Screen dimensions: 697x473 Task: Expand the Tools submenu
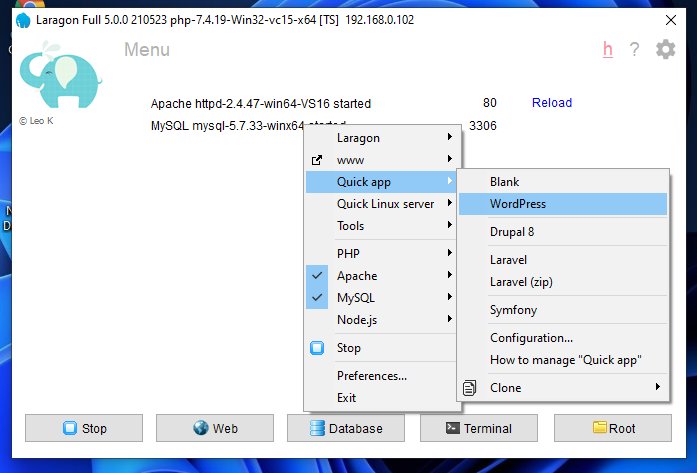pyautogui.click(x=381, y=226)
